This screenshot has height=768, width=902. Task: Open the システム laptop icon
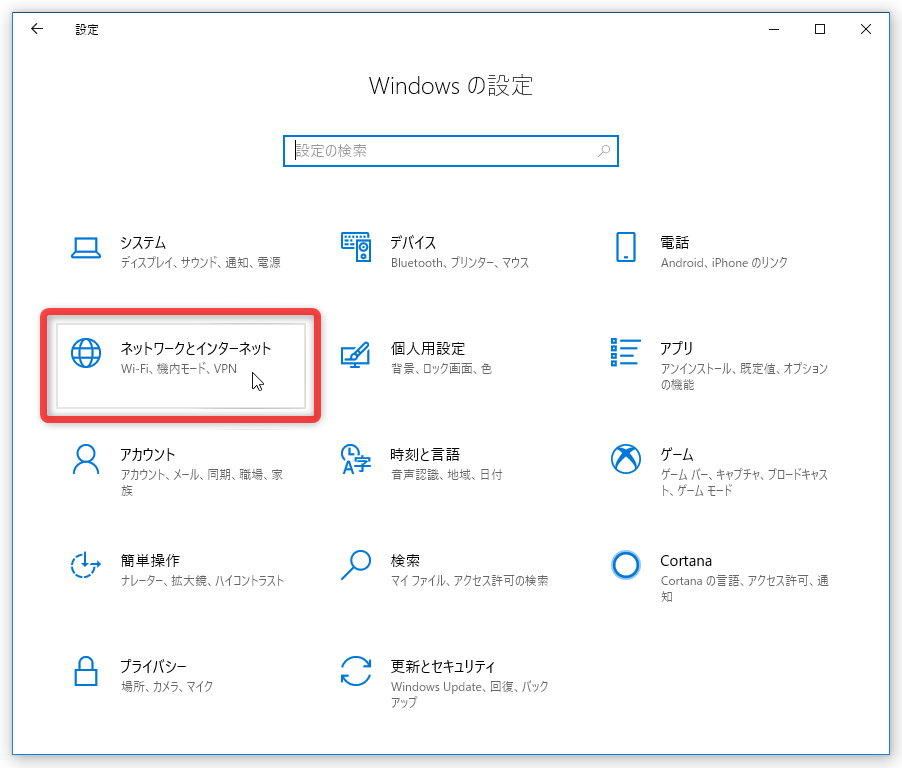[x=86, y=249]
